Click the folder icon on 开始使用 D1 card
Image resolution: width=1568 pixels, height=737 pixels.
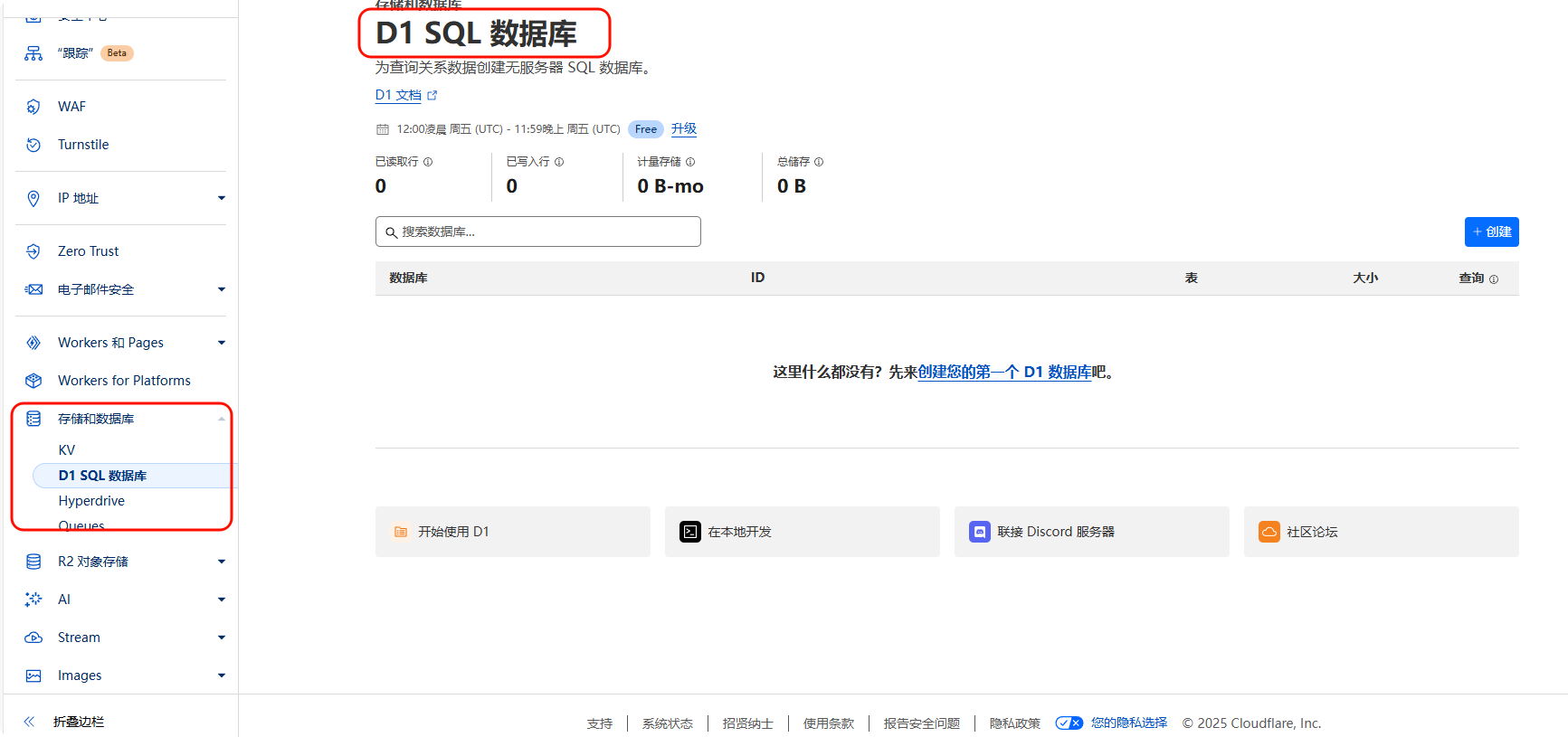tap(401, 532)
